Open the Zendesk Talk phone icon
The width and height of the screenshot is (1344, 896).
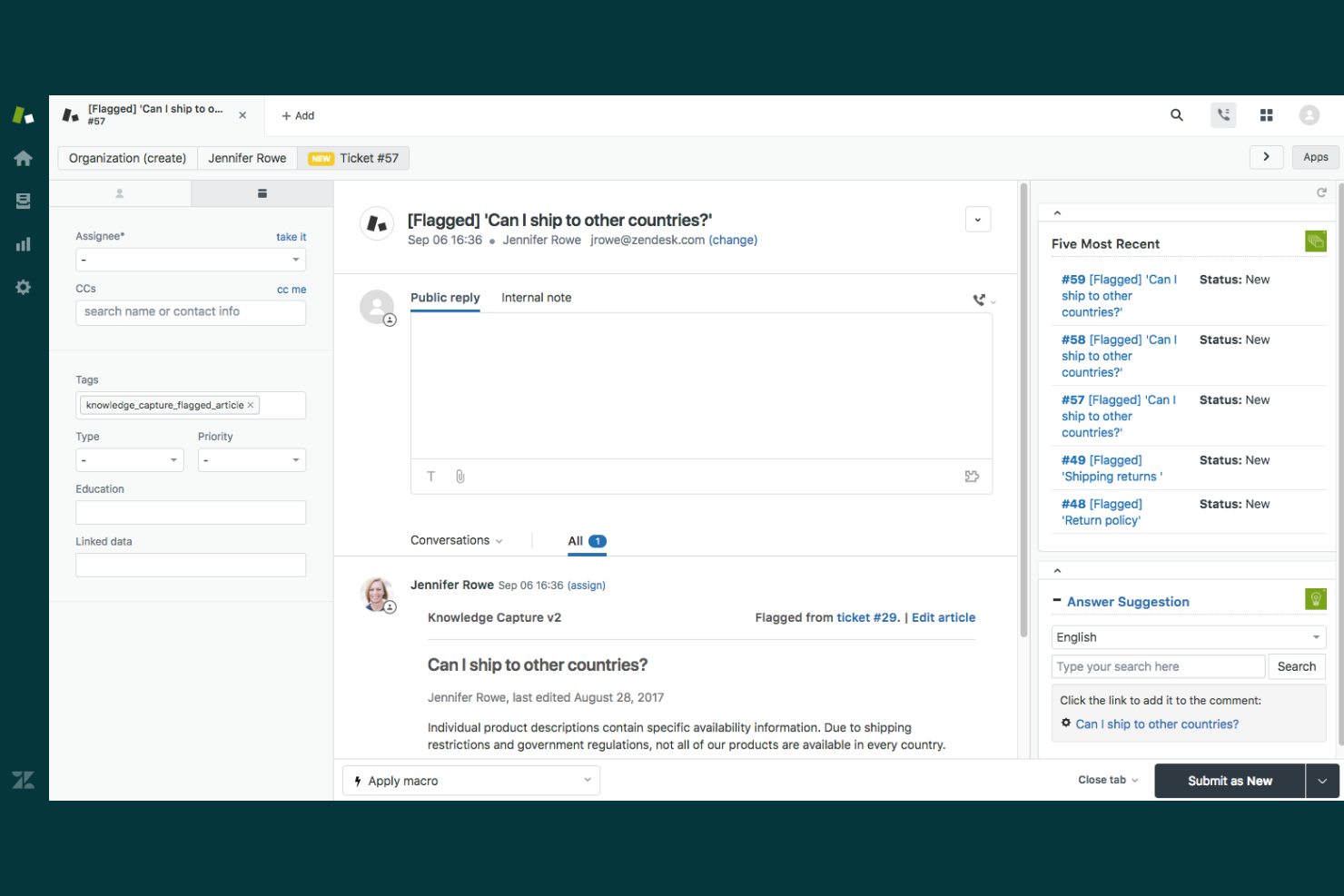coord(1222,114)
